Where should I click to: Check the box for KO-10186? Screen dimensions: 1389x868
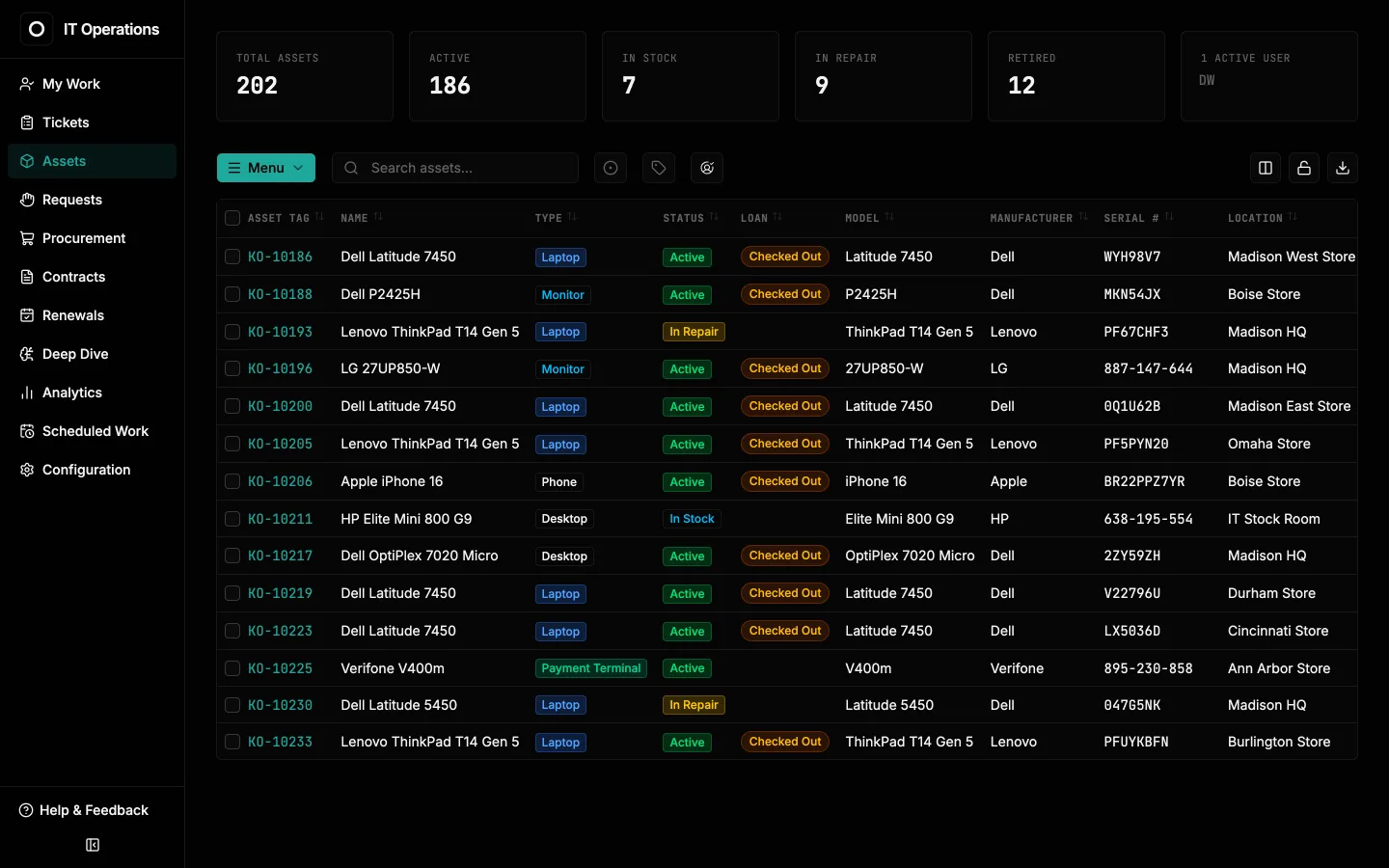pos(232,257)
